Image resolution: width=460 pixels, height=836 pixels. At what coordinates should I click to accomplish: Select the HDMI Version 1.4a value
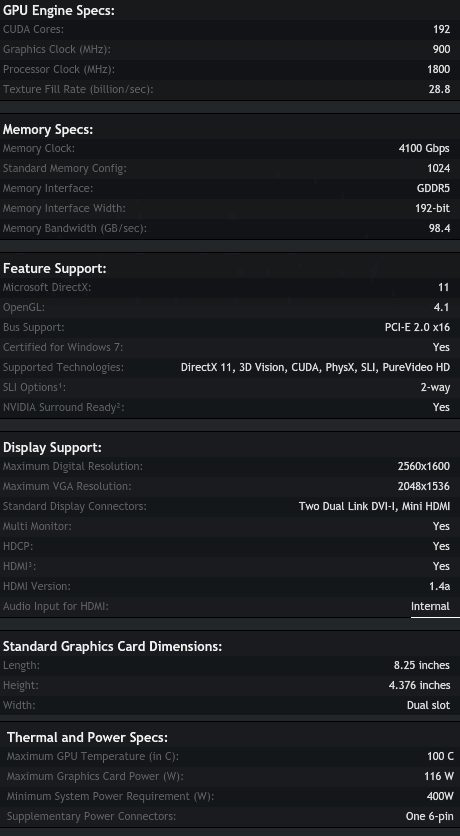[x=439, y=586]
